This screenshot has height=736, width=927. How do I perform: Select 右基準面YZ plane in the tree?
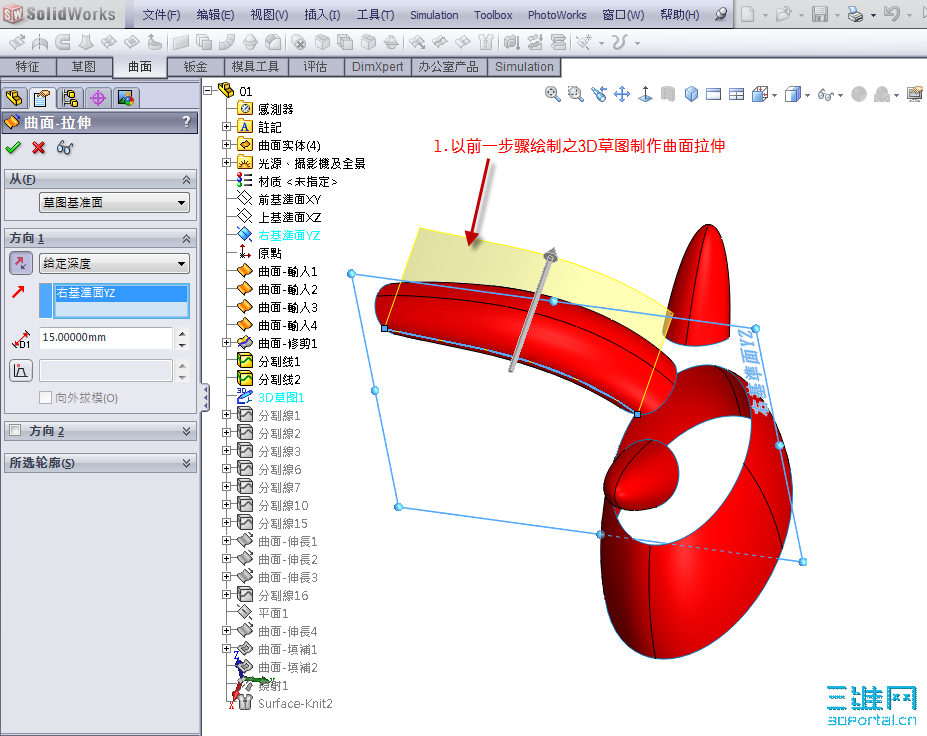tap(289, 235)
